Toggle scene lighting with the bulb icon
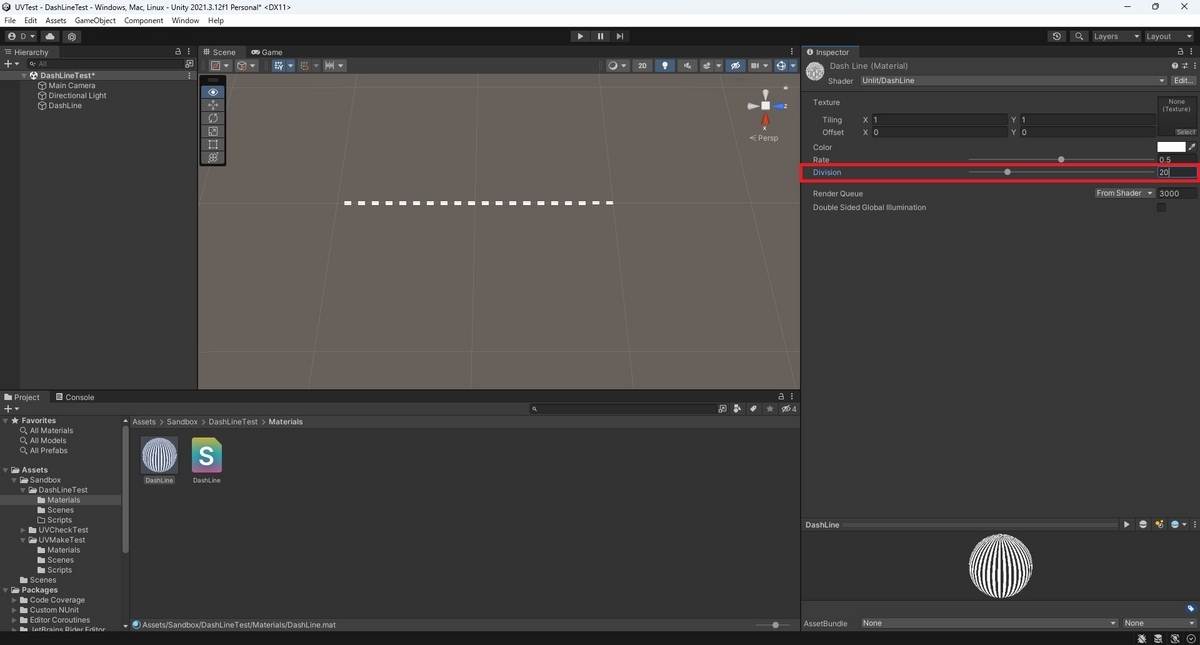1200x645 pixels. point(664,65)
